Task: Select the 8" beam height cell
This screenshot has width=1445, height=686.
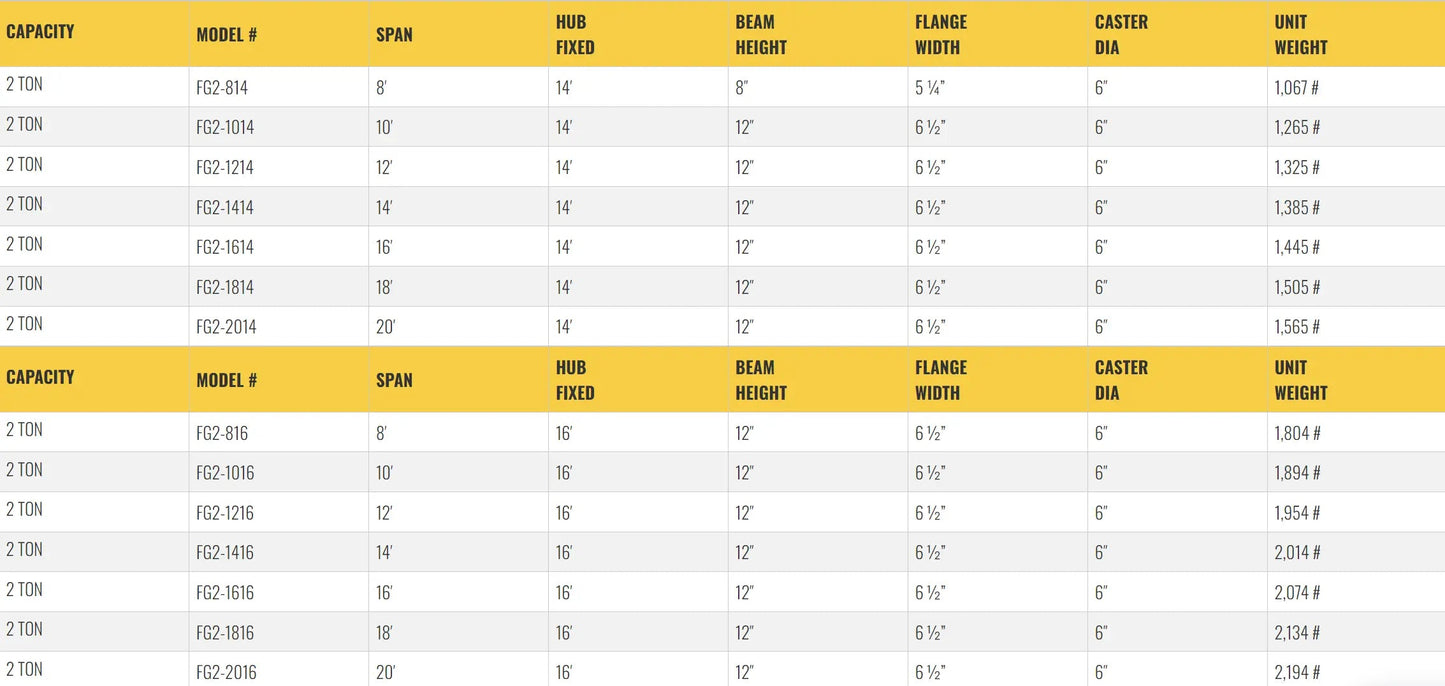Action: (x=742, y=88)
